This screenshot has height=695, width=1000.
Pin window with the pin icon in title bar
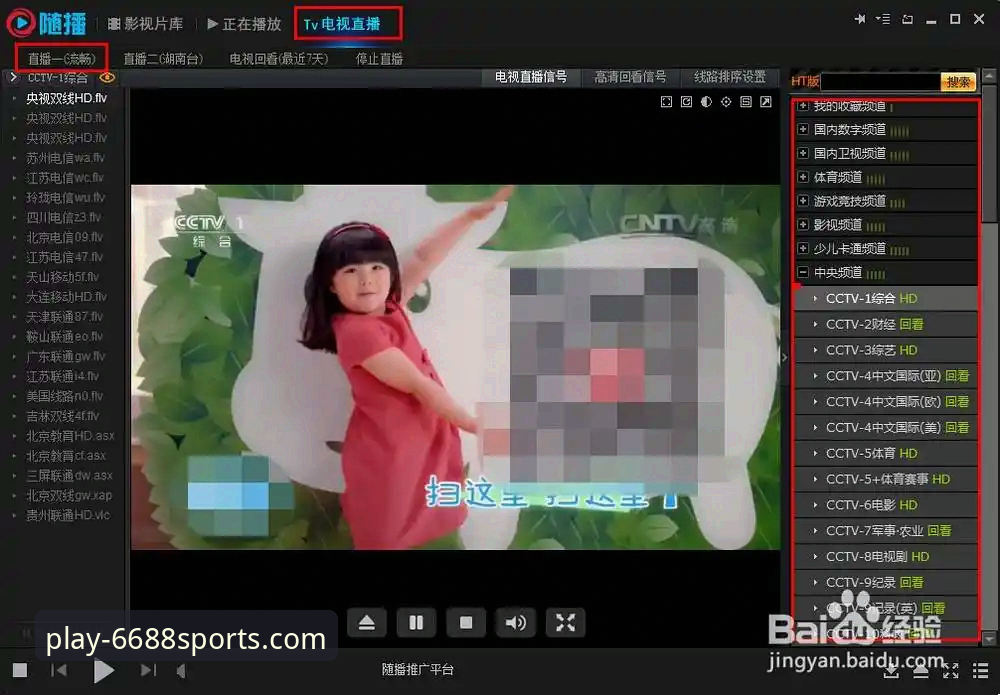click(x=860, y=19)
